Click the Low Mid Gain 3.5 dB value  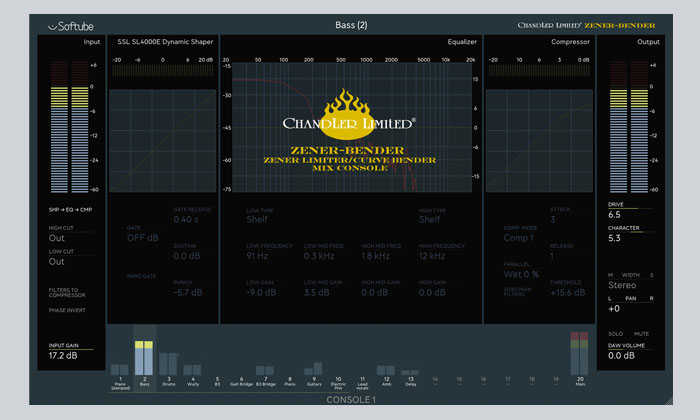(317, 293)
